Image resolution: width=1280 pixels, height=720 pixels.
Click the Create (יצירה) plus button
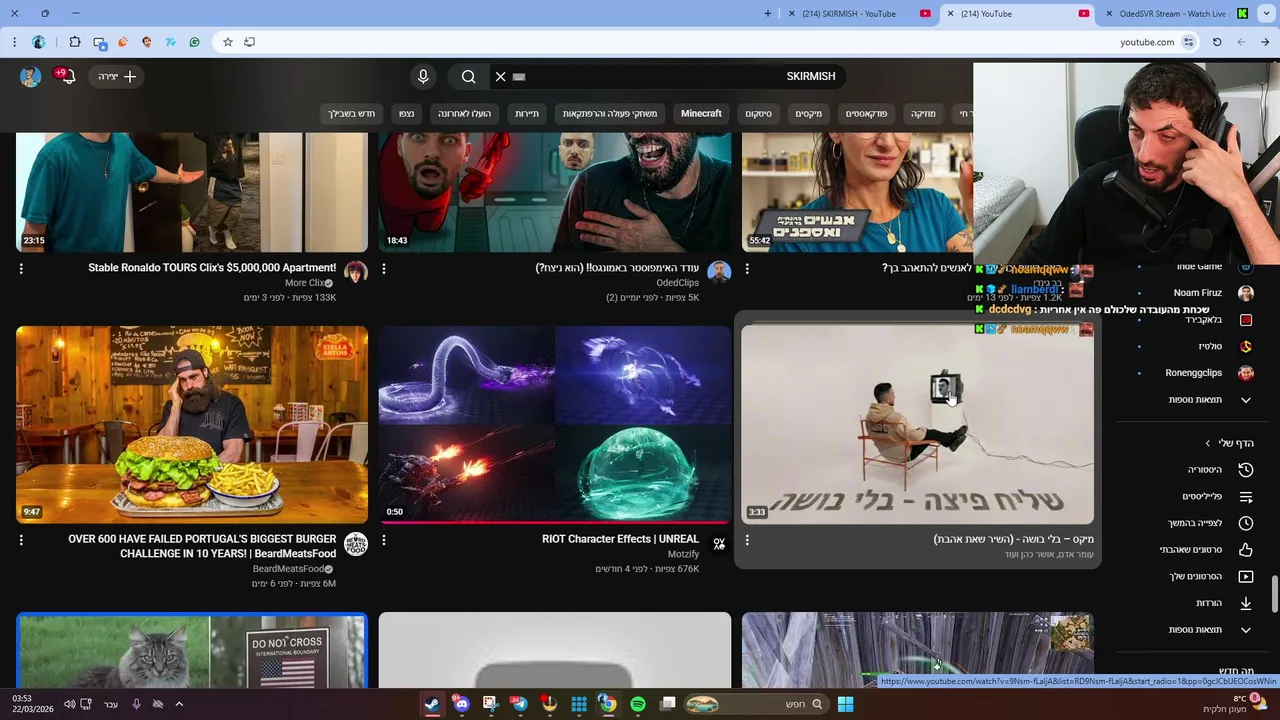[x=118, y=76]
